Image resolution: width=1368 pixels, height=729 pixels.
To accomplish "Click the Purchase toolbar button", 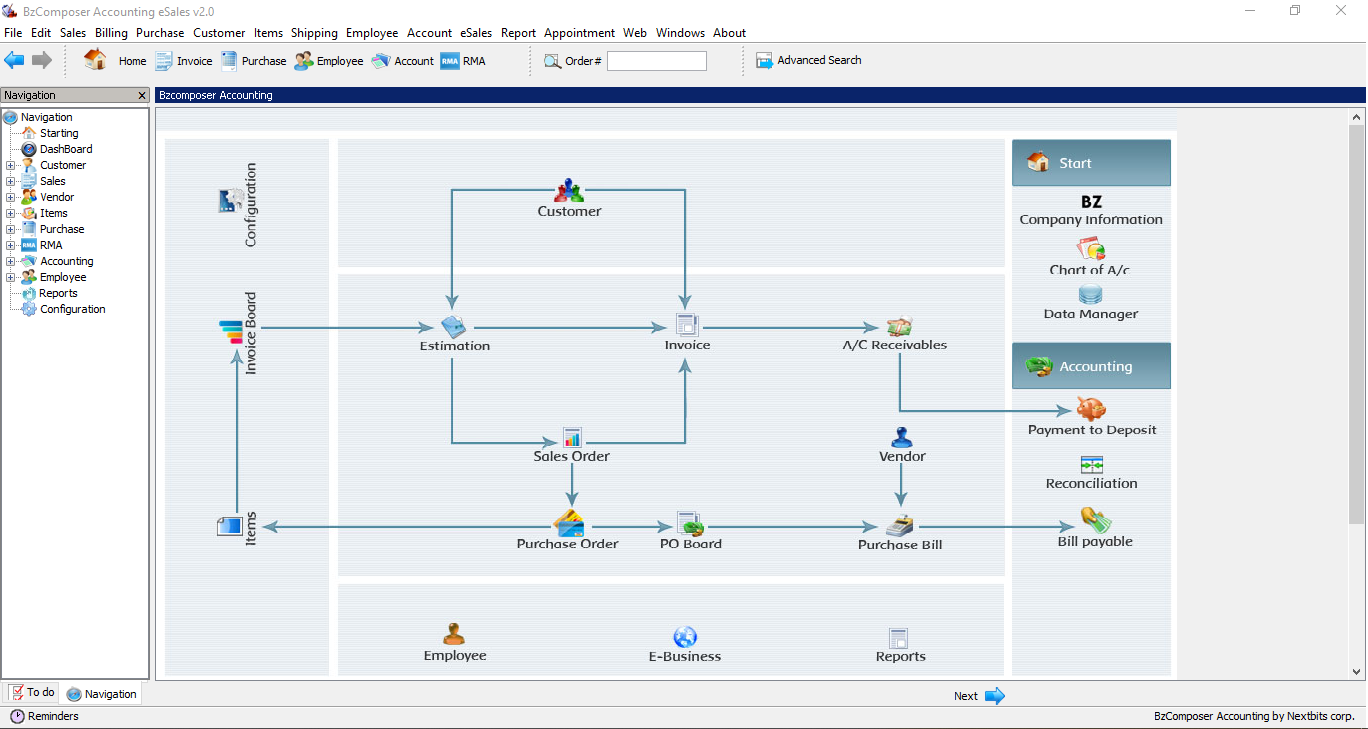I will [x=252, y=60].
